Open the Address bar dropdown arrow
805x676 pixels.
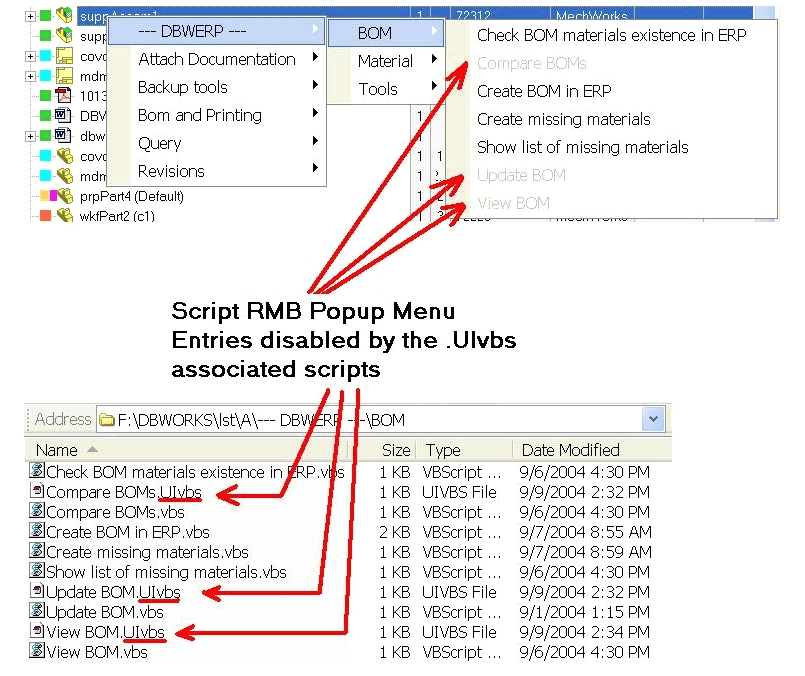point(653,419)
